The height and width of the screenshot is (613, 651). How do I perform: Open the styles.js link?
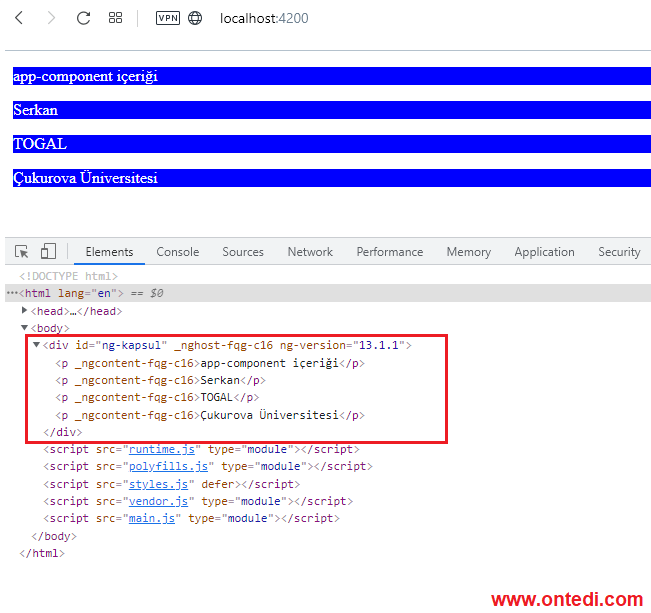click(x=158, y=484)
